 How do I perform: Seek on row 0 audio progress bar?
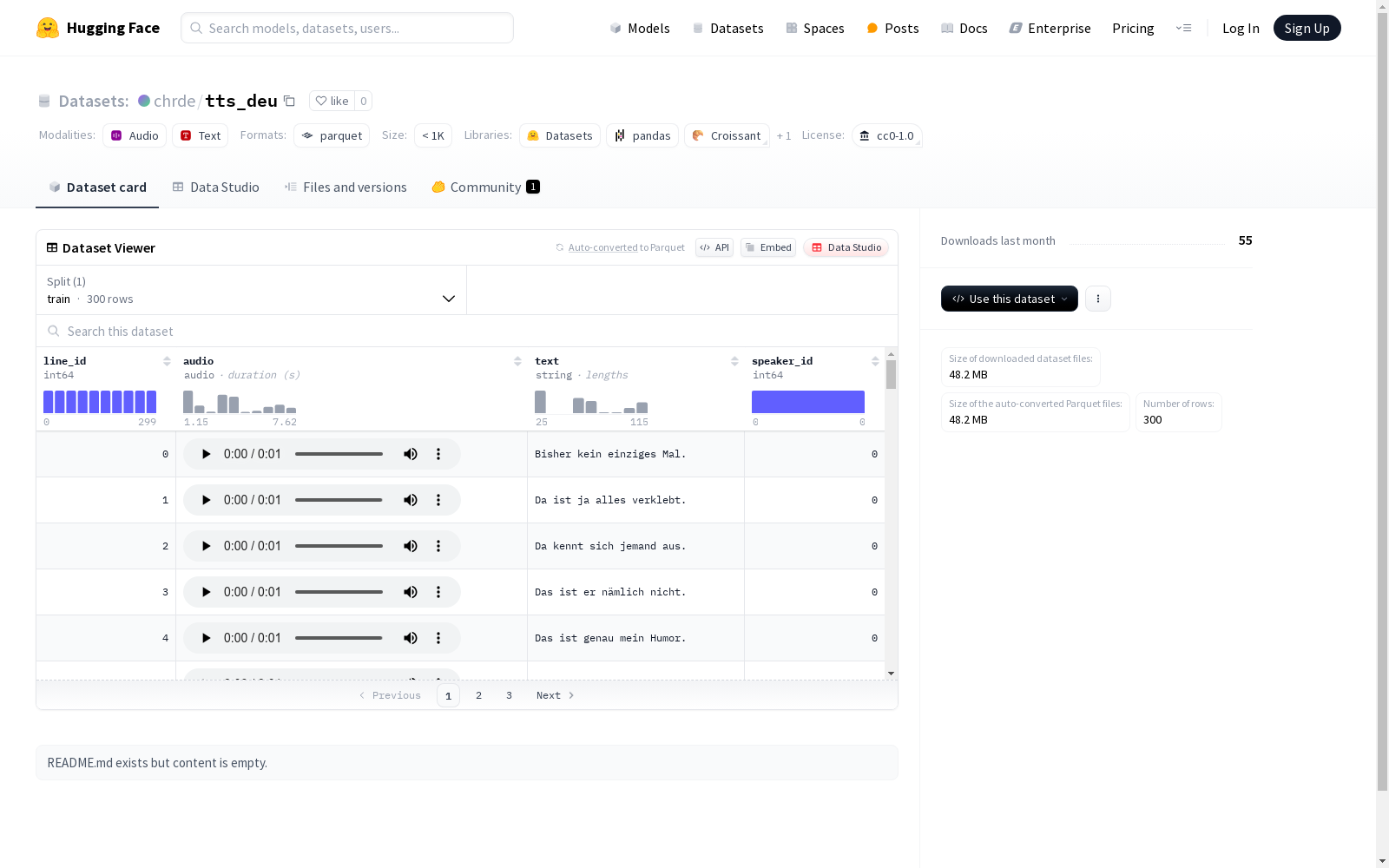[x=339, y=454]
